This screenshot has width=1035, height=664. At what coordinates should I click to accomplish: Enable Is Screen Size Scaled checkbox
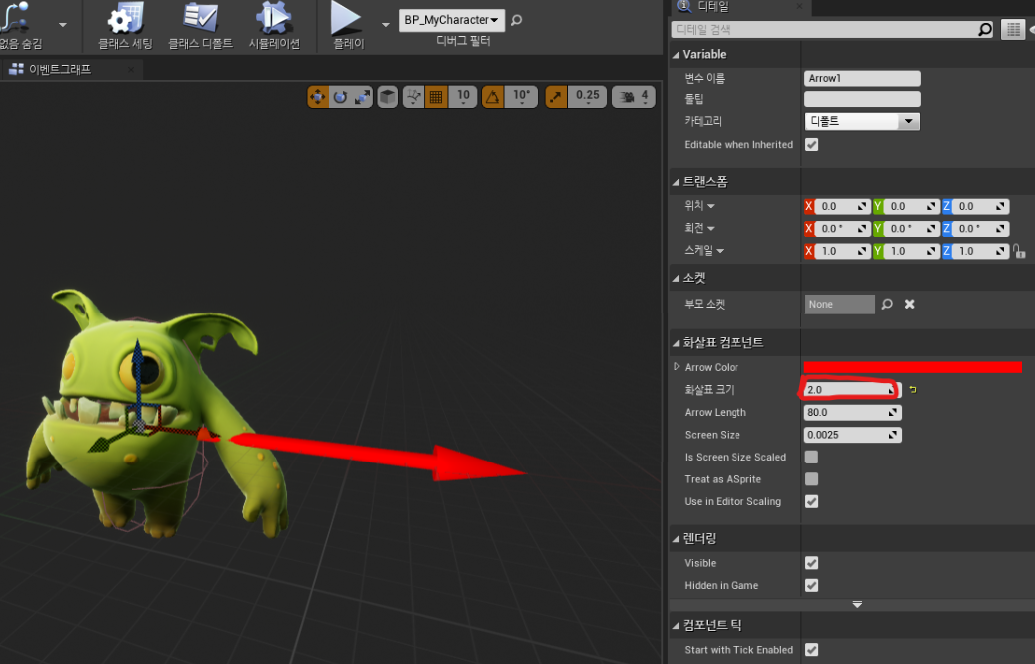[x=811, y=457]
